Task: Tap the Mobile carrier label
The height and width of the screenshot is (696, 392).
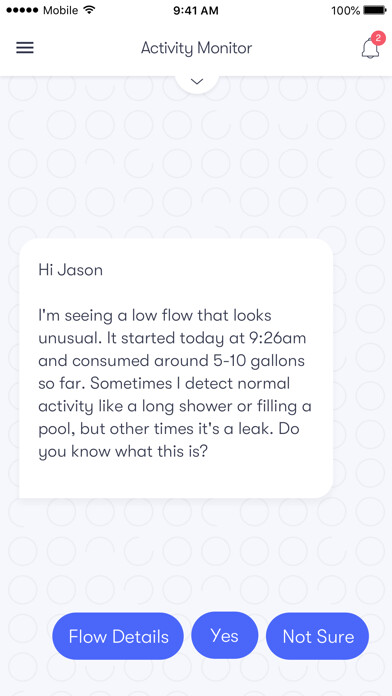Action: click(62, 11)
